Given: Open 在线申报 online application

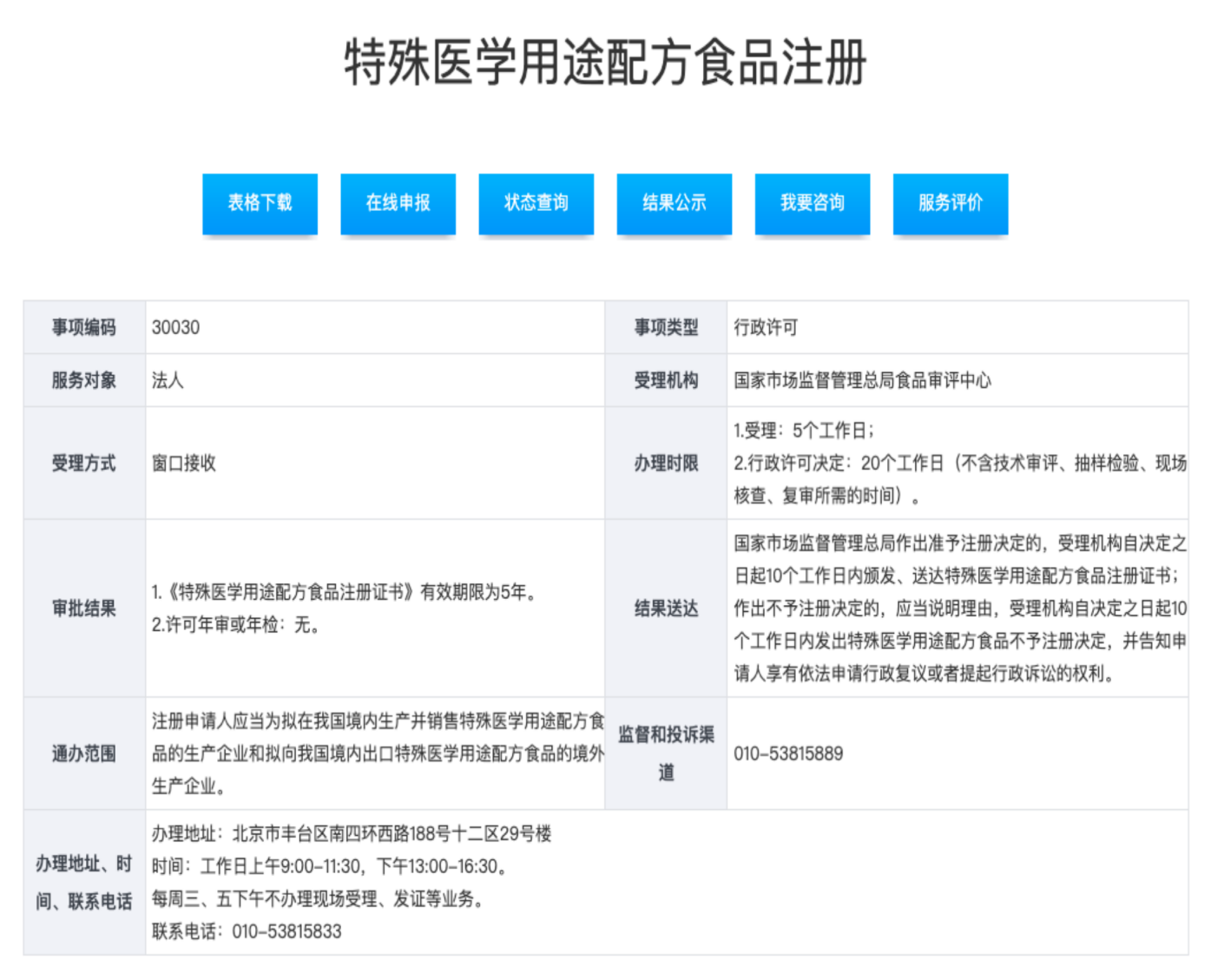Looking at the screenshot, I should pos(398,203).
